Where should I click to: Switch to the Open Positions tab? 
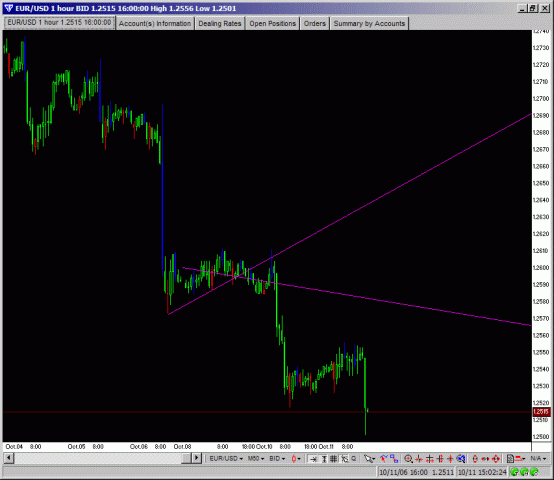[x=272, y=24]
